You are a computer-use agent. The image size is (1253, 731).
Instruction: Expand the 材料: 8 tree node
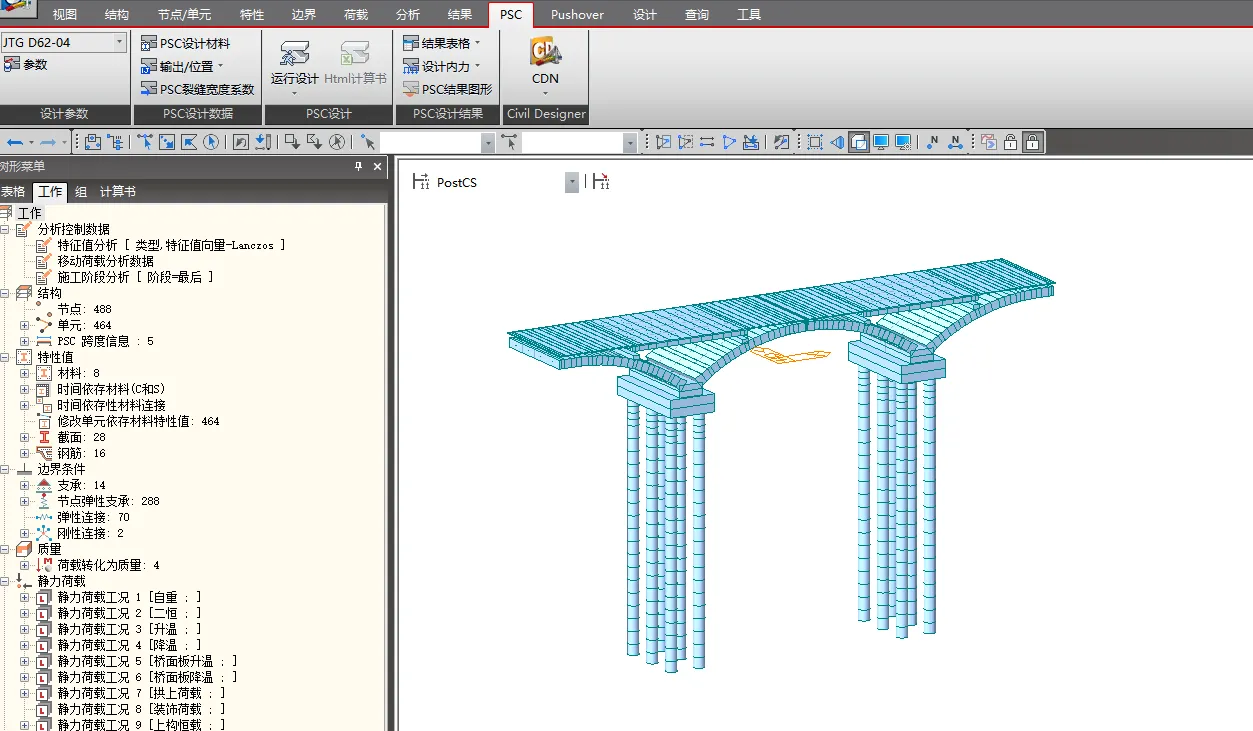coord(25,373)
